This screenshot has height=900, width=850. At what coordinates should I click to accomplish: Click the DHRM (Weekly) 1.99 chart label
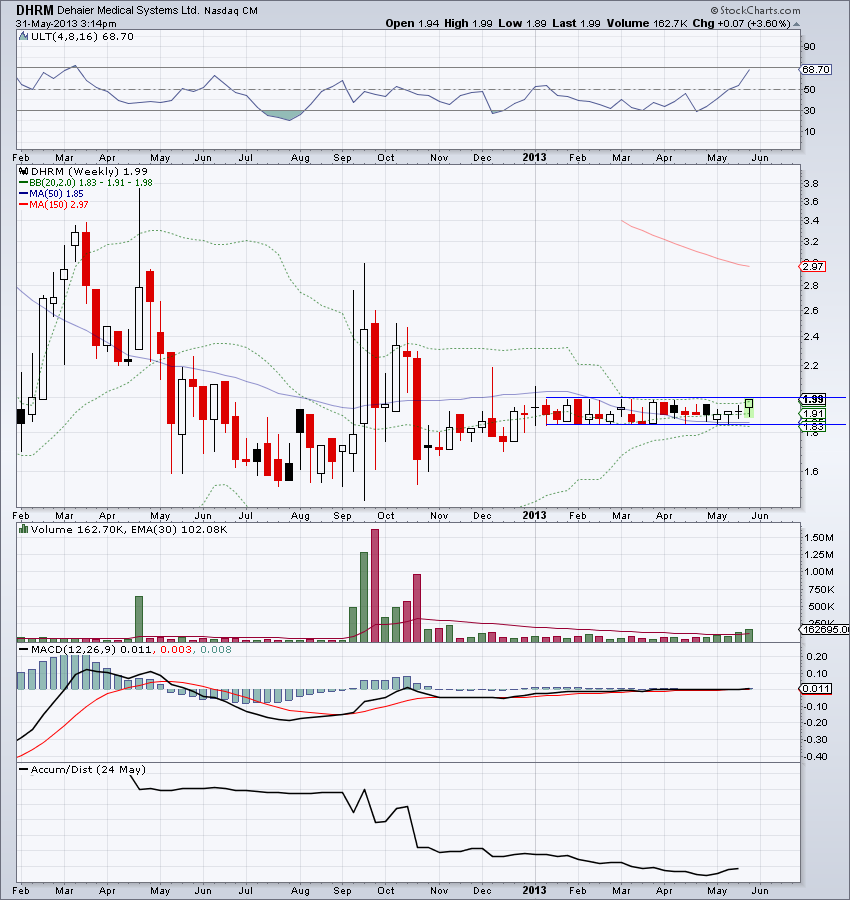[89, 171]
